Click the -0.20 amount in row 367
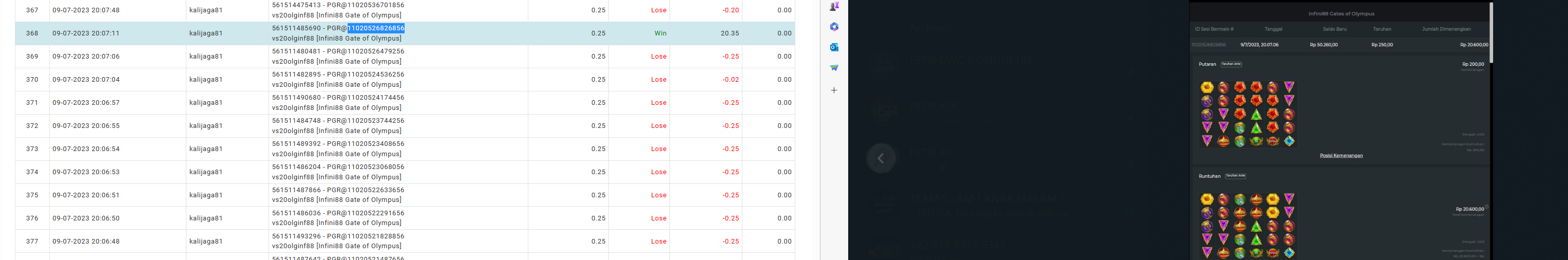 [731, 10]
